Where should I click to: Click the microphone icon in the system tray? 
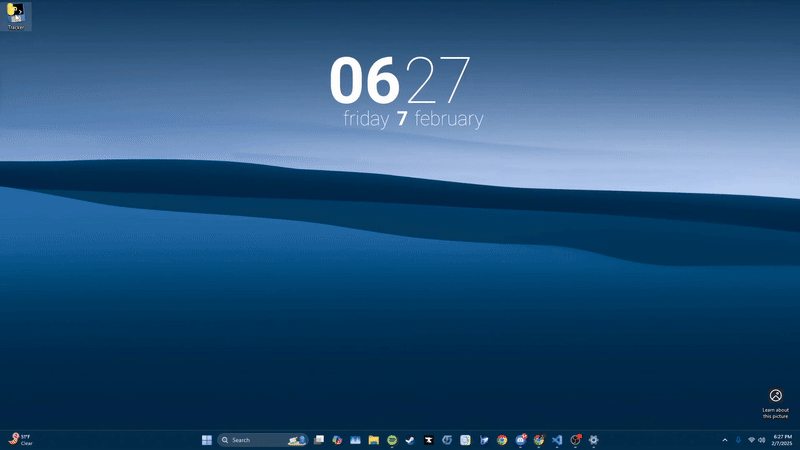pos(738,440)
